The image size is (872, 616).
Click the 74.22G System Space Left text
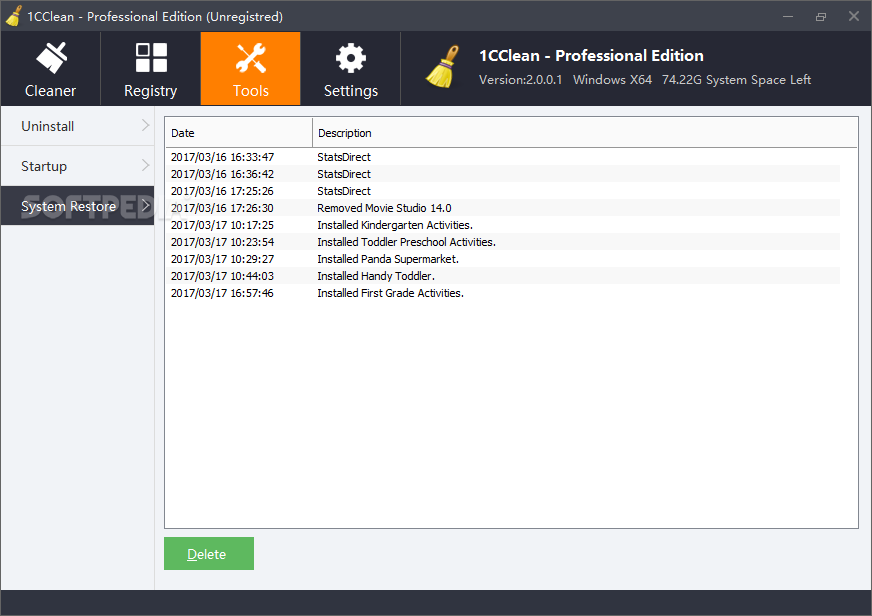click(x=736, y=80)
